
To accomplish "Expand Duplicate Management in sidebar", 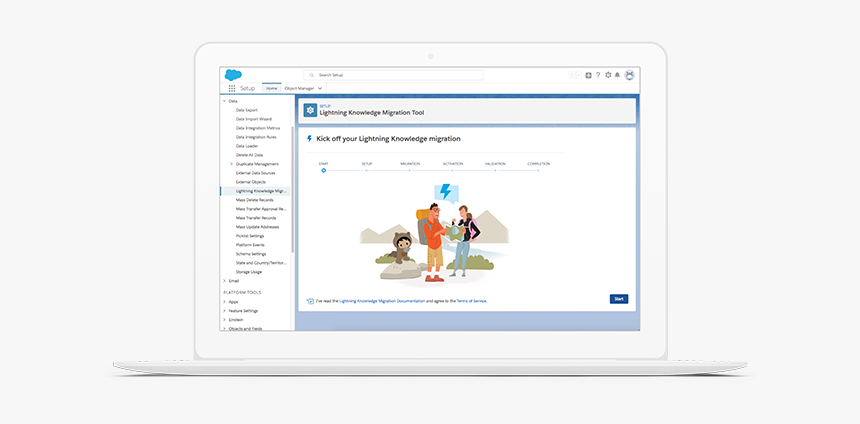I will (231, 164).
